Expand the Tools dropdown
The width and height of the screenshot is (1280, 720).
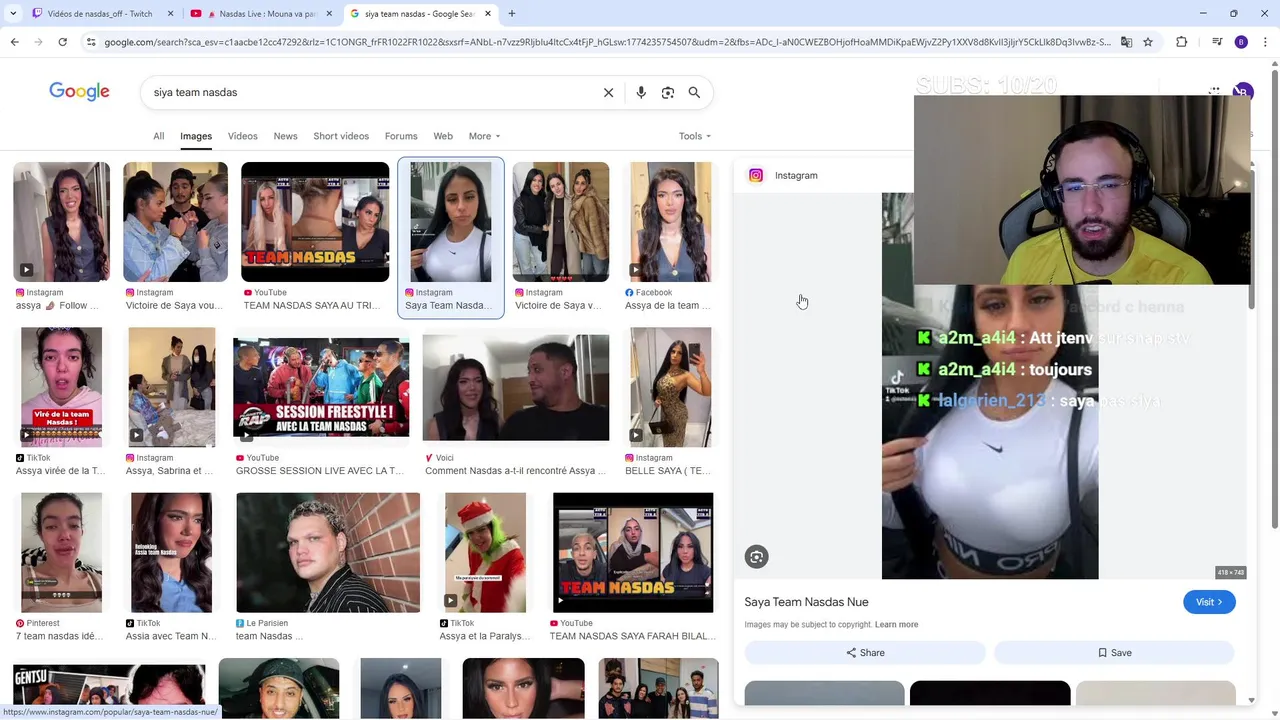point(695,136)
